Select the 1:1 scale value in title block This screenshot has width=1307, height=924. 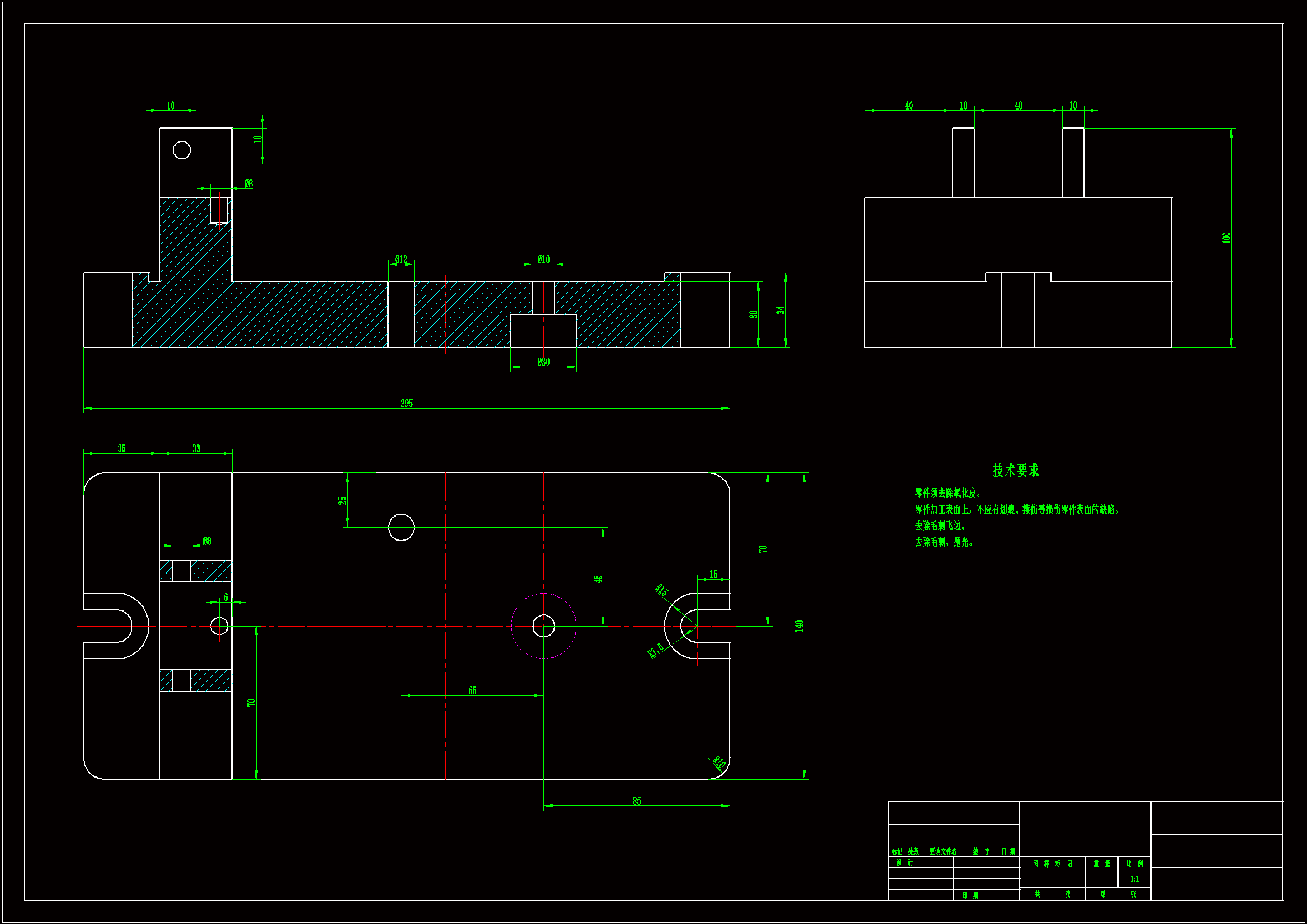coord(1134,879)
